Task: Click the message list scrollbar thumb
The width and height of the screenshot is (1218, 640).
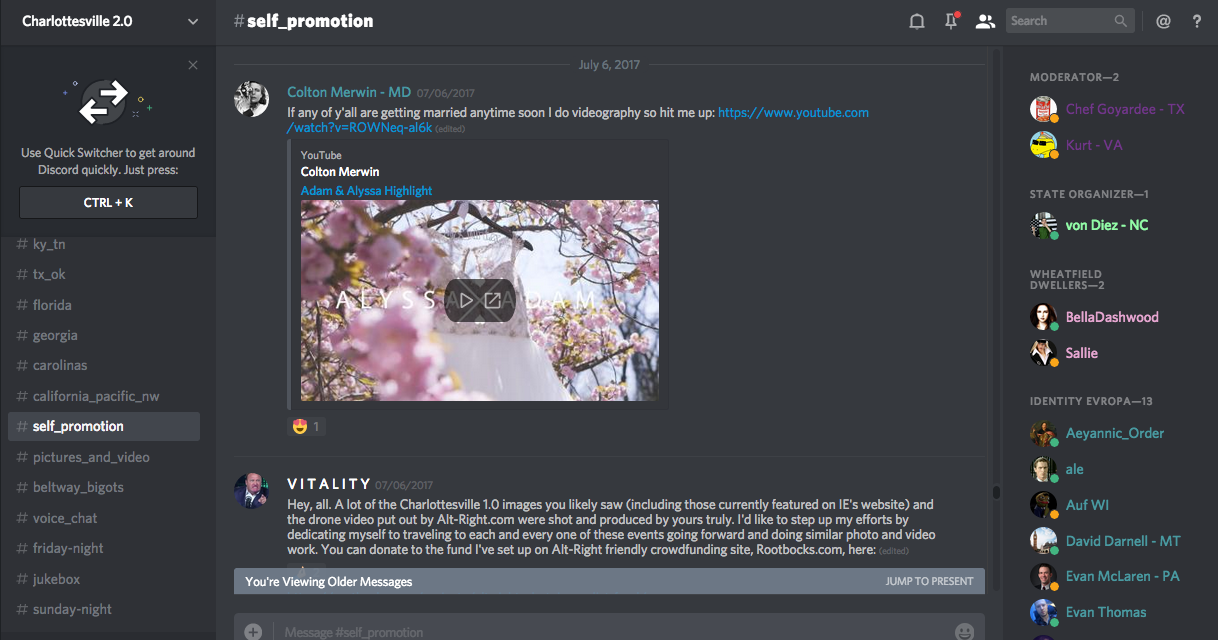Action: pyautogui.click(x=995, y=492)
